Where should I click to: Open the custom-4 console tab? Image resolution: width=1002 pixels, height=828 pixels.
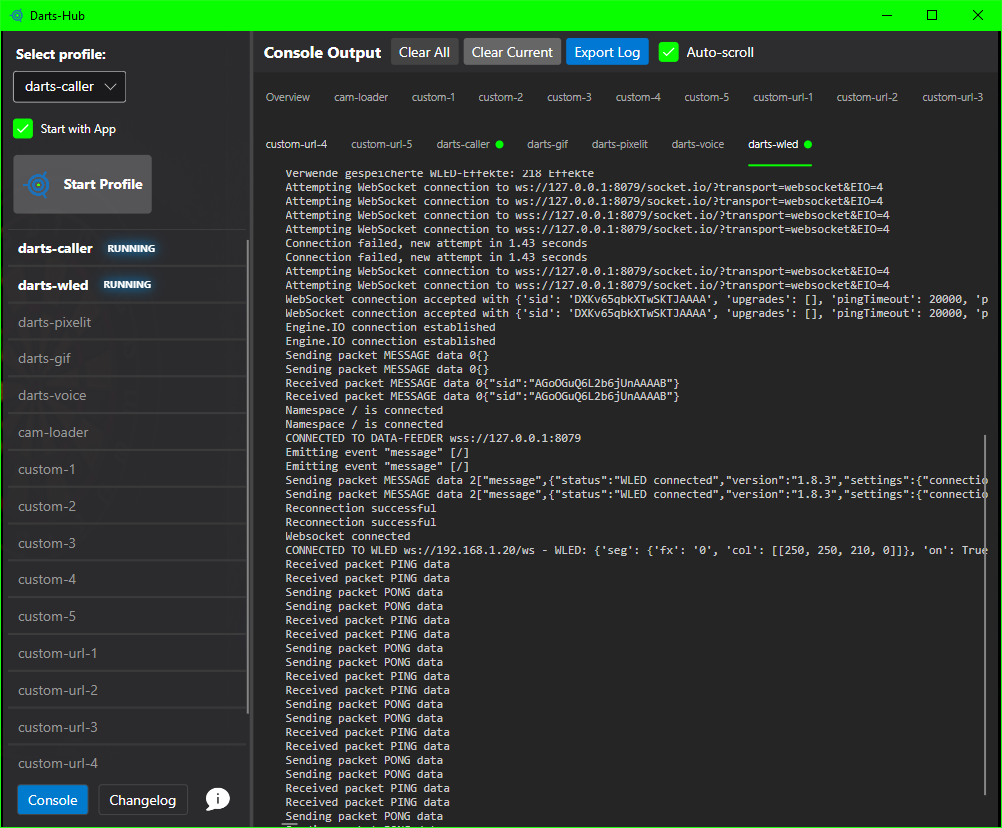tap(638, 97)
